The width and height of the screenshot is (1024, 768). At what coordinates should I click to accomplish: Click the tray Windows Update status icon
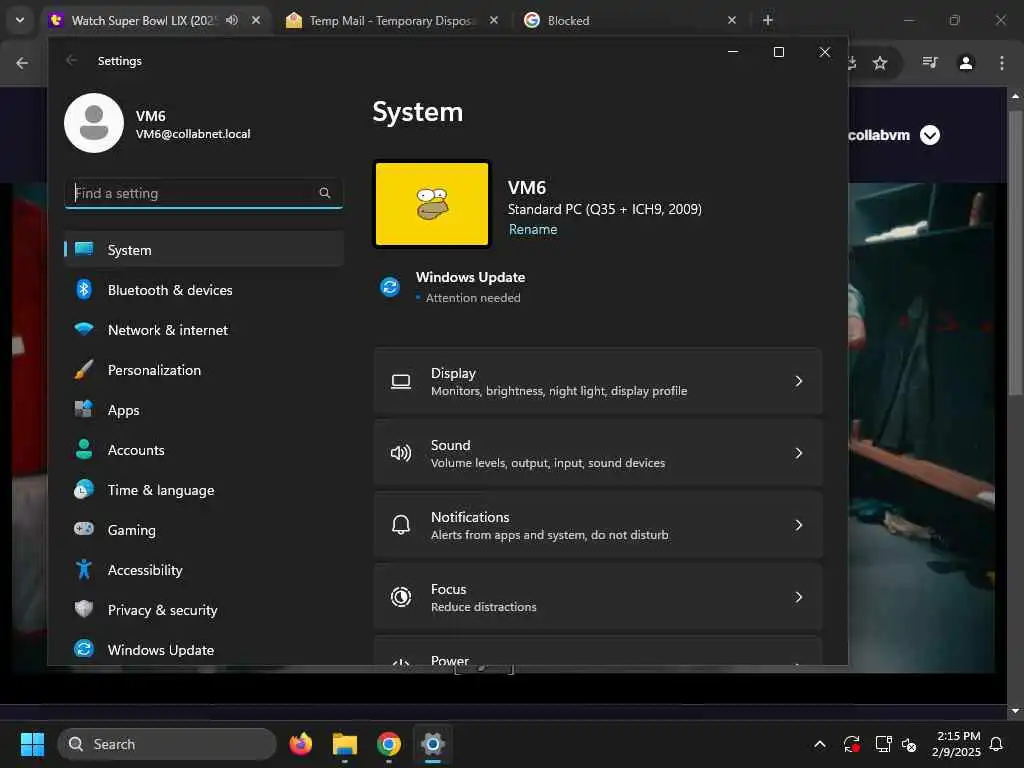coord(851,744)
